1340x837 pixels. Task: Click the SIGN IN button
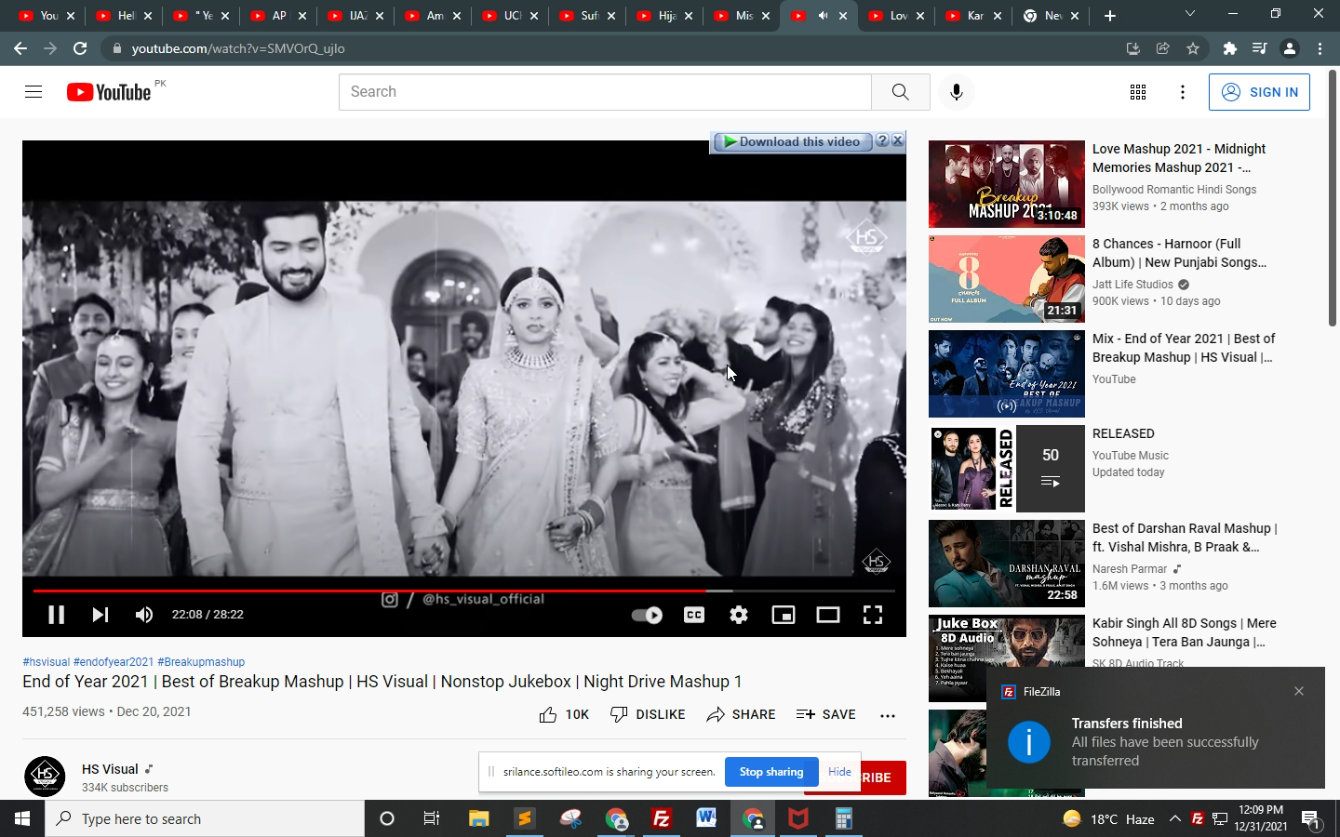click(x=1259, y=92)
